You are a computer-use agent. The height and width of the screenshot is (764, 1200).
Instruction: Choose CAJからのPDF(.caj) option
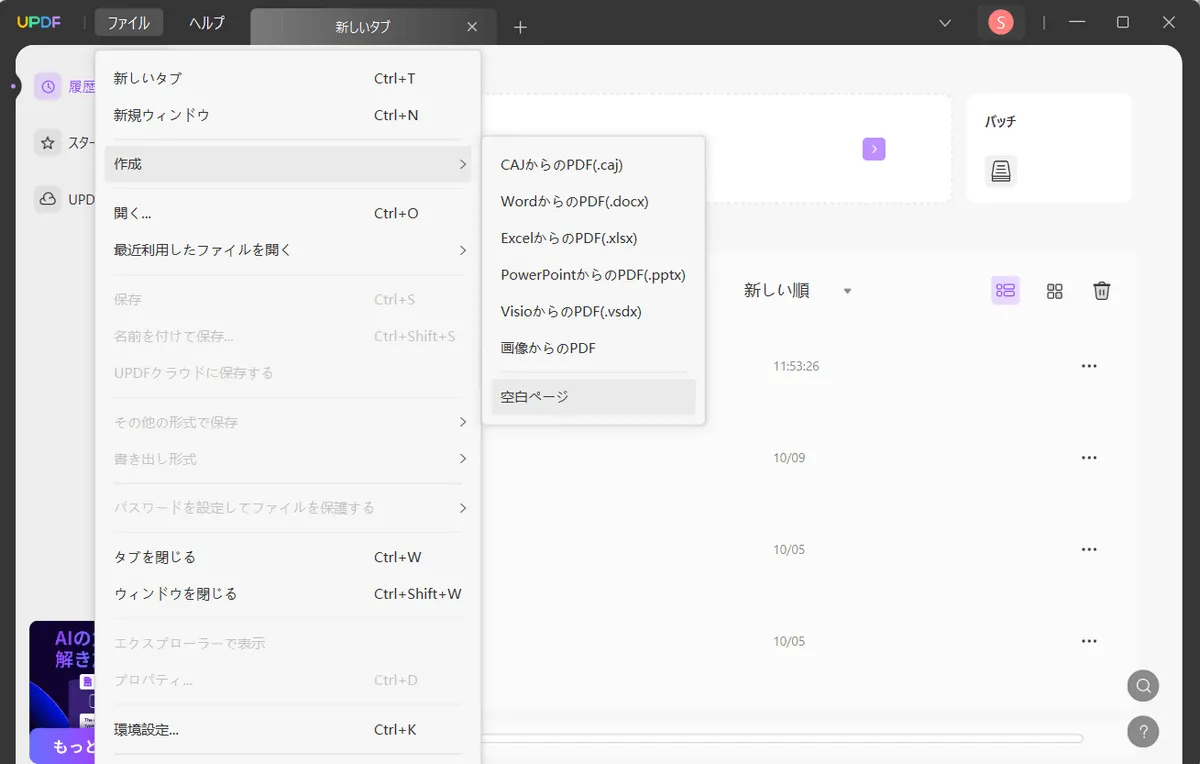pos(594,165)
